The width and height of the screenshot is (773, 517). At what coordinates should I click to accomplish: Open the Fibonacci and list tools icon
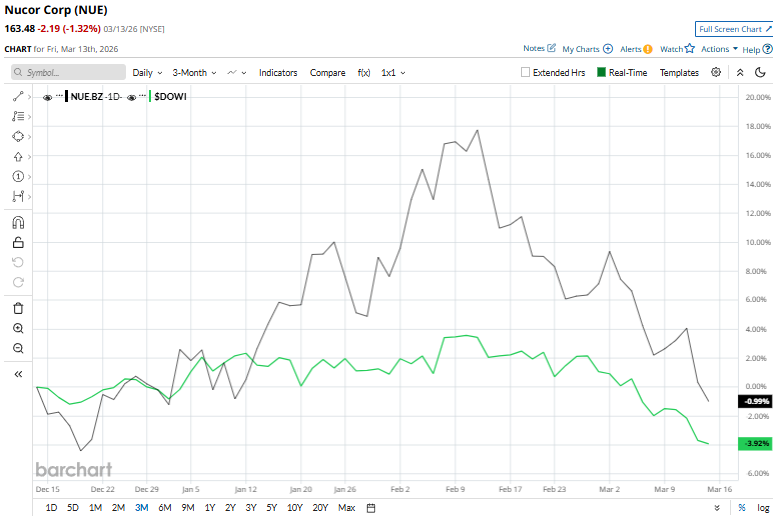[18, 116]
